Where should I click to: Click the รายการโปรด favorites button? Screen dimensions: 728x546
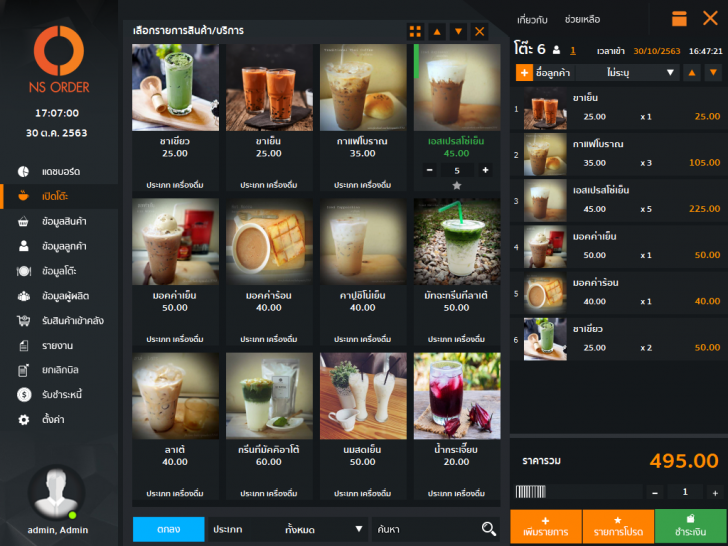point(618,526)
